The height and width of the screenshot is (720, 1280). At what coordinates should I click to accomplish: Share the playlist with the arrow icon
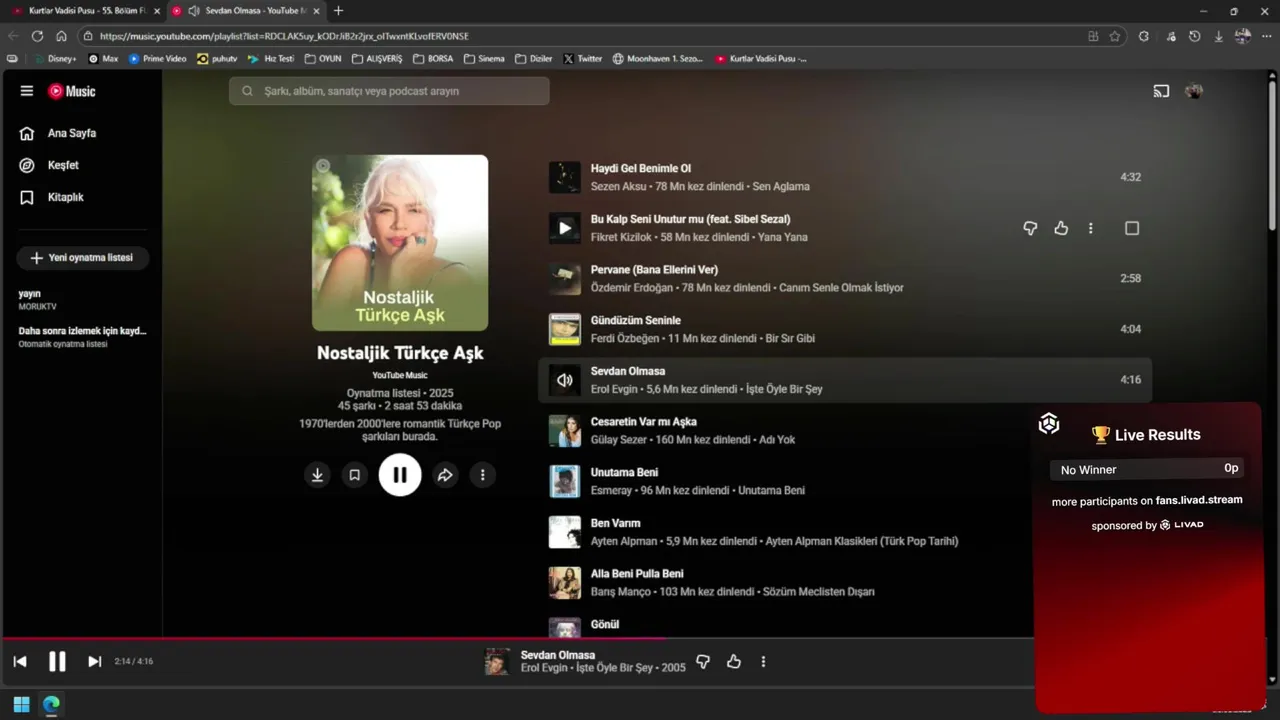[x=445, y=475]
